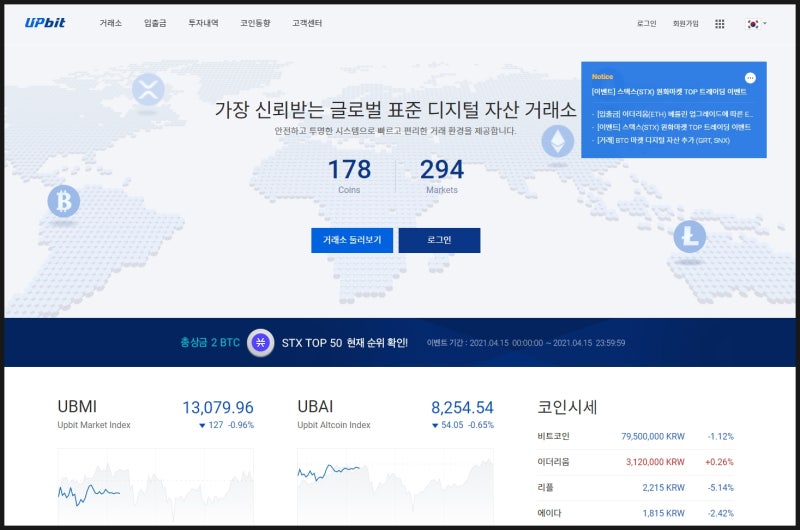Open the 고객센터 menu
Screen dimensions: 800x530
tap(307, 23)
